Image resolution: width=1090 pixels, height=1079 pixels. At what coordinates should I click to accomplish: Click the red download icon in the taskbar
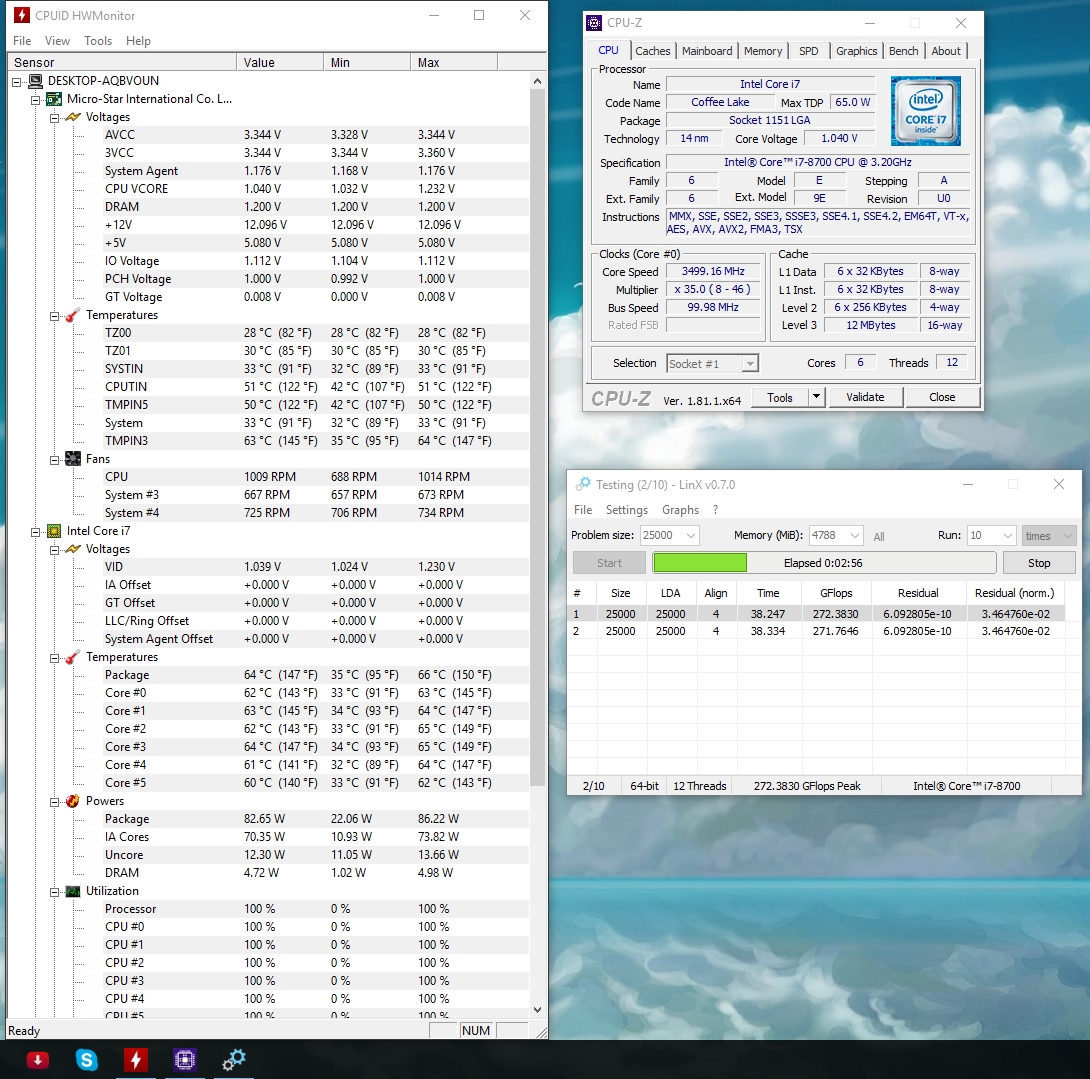click(x=38, y=1059)
